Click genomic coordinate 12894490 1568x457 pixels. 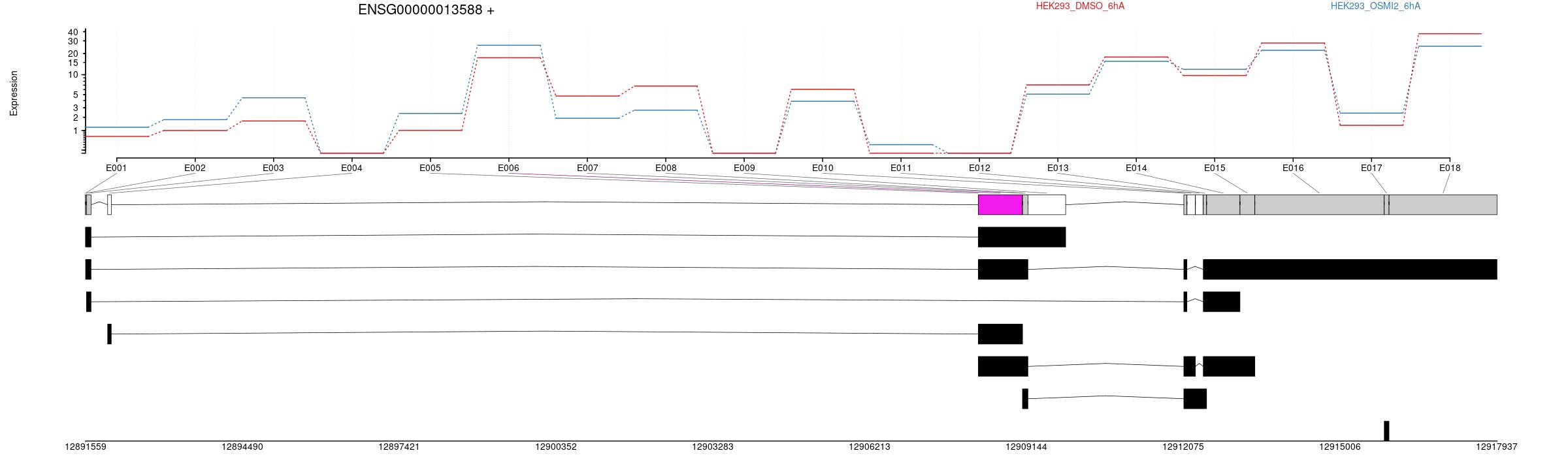pyautogui.click(x=242, y=447)
